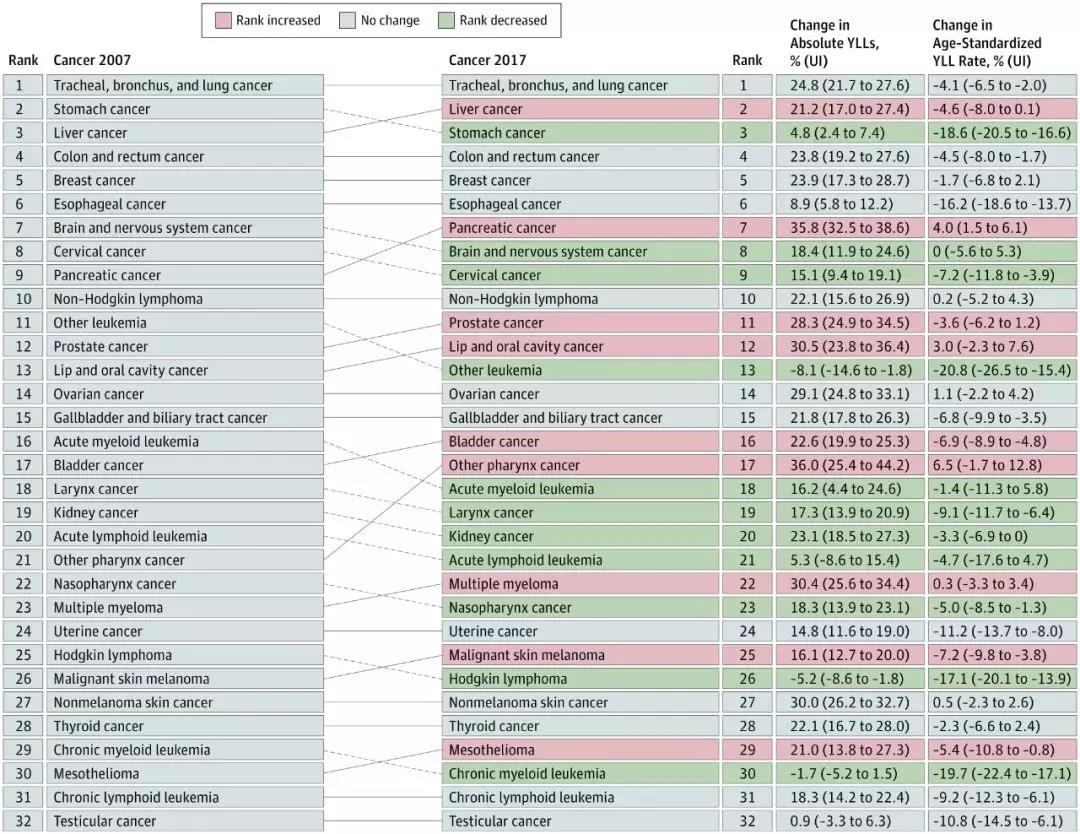Image resolution: width=1080 pixels, height=834 pixels.
Task: Click the 'Age-Standardized YLL Rate' column header
Action: coord(986,43)
